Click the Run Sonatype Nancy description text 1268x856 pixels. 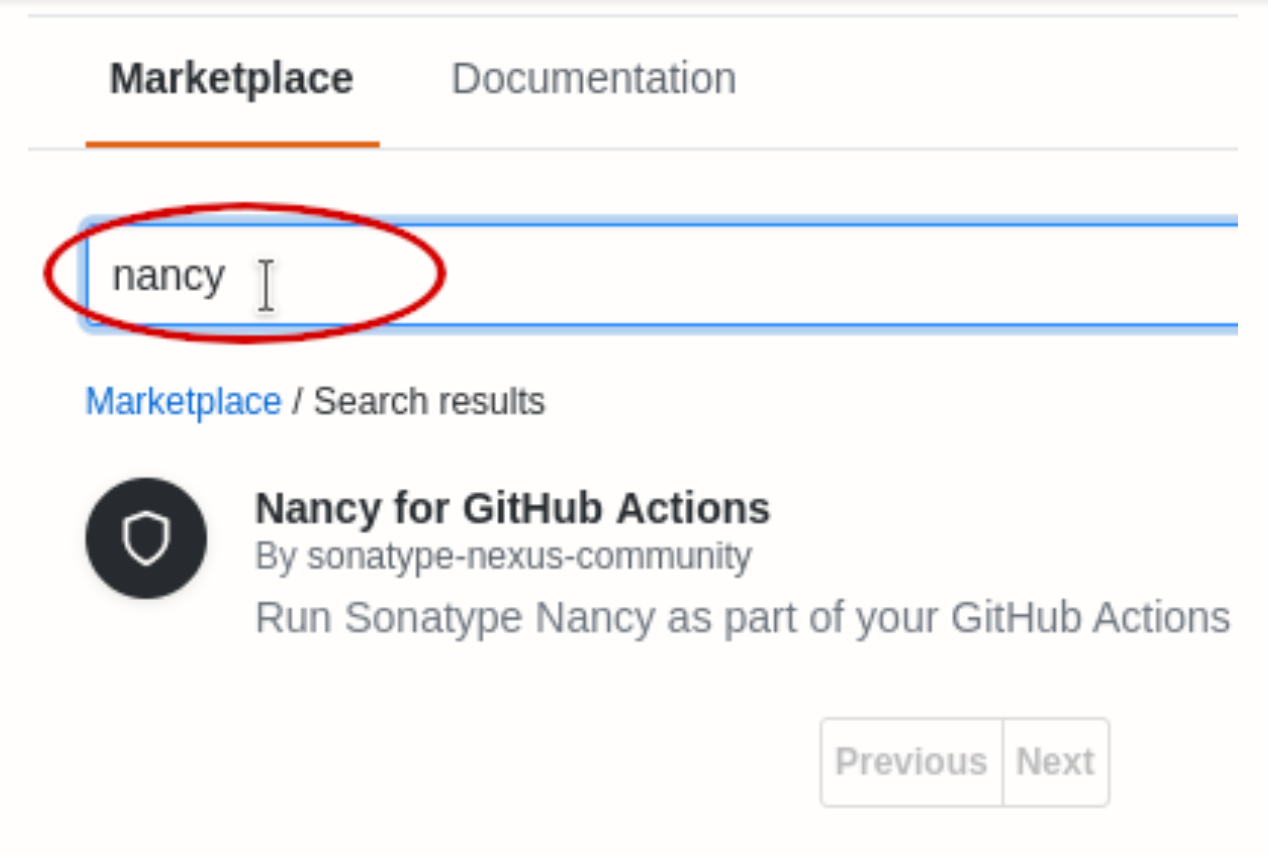click(x=741, y=618)
